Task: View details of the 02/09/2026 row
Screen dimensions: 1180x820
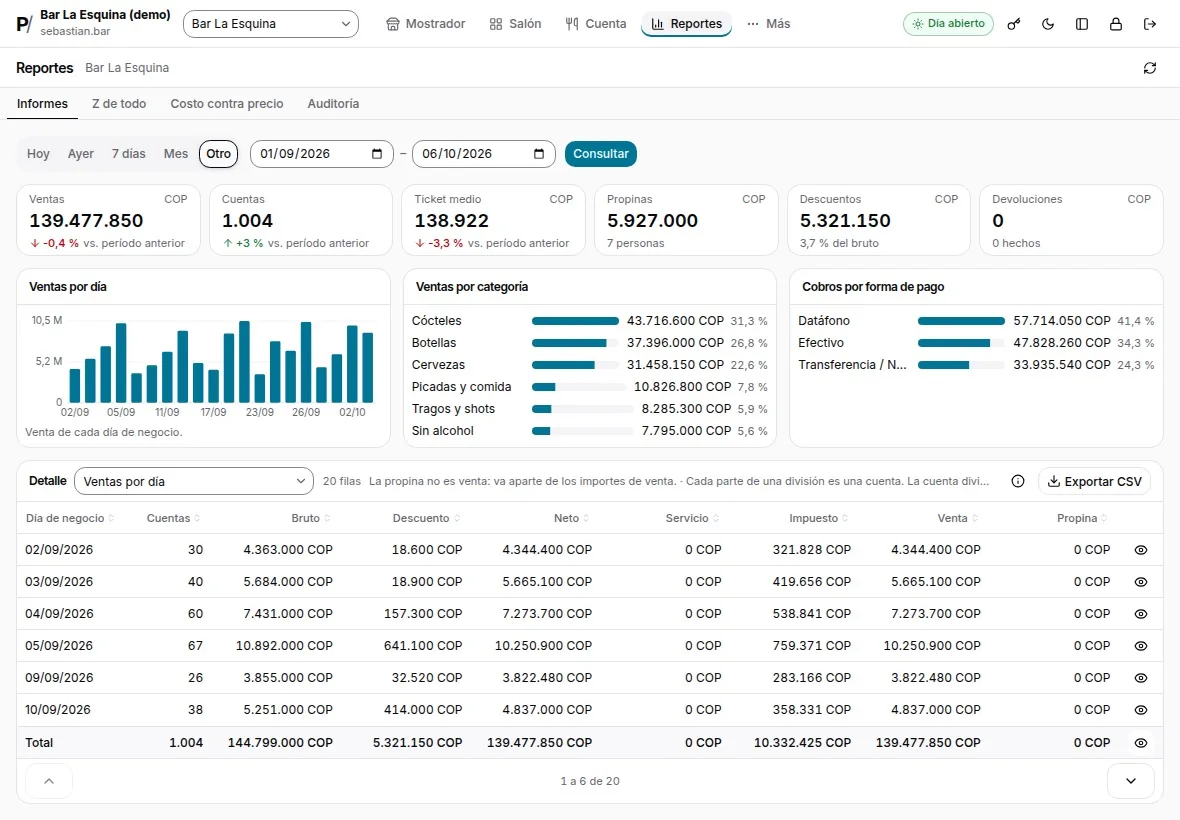Action: 1141,550
